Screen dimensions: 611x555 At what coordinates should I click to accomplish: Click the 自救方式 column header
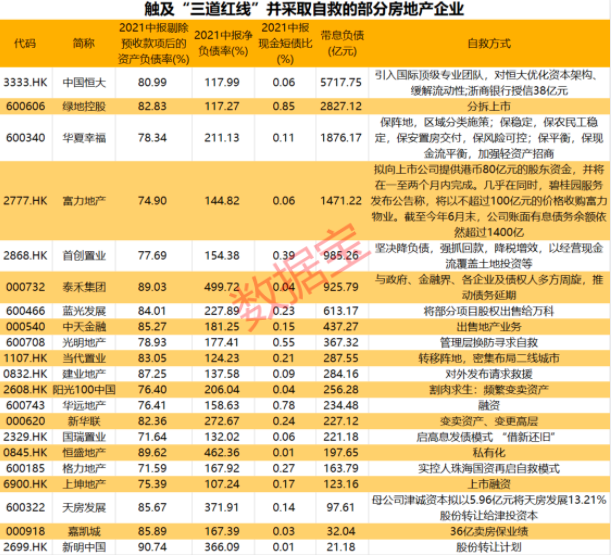pos(489,43)
